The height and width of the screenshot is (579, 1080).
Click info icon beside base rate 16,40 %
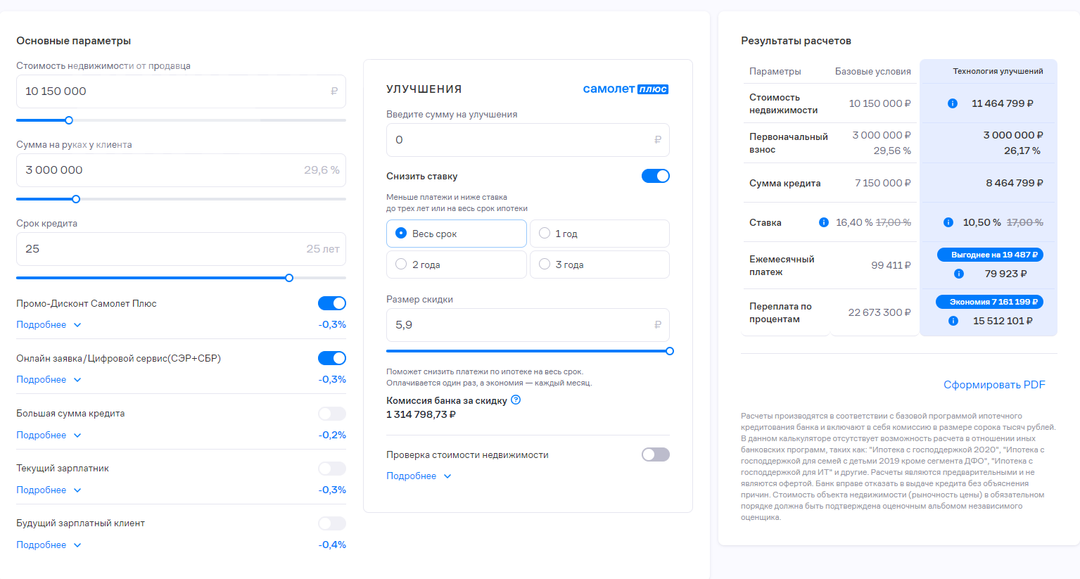[x=824, y=222]
